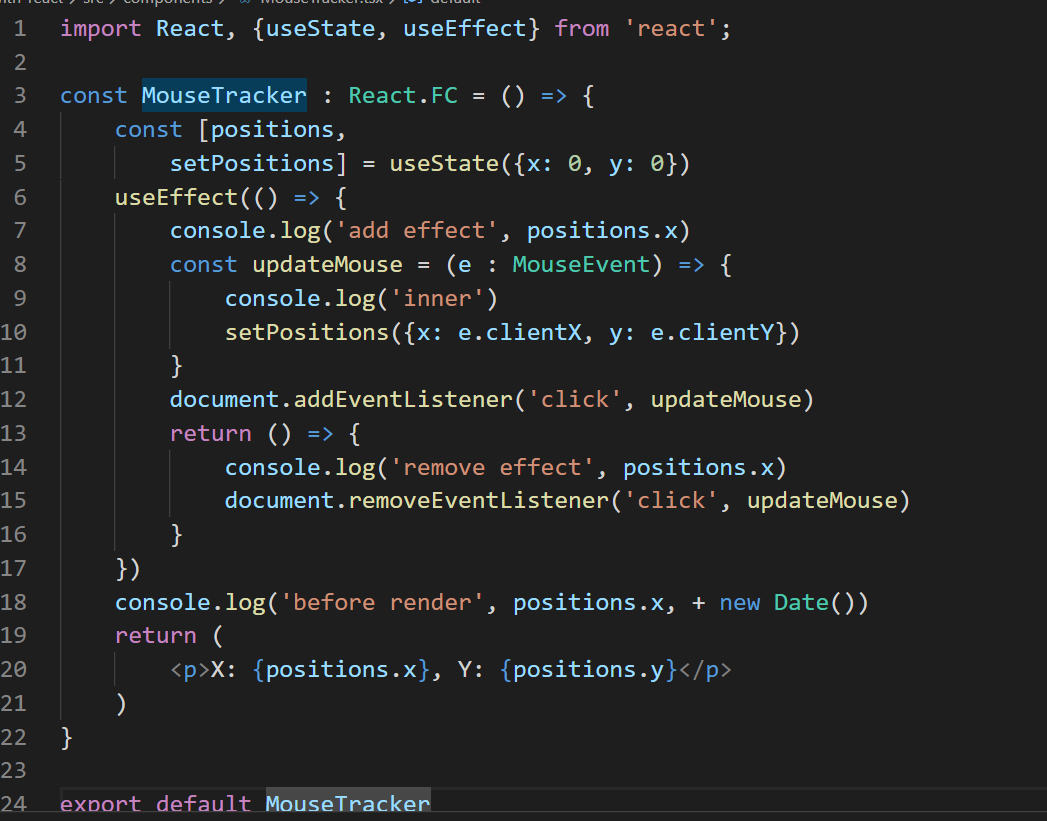Click line number 1 in the gutter
Image resolution: width=1047 pixels, height=821 pixels.
20,29
